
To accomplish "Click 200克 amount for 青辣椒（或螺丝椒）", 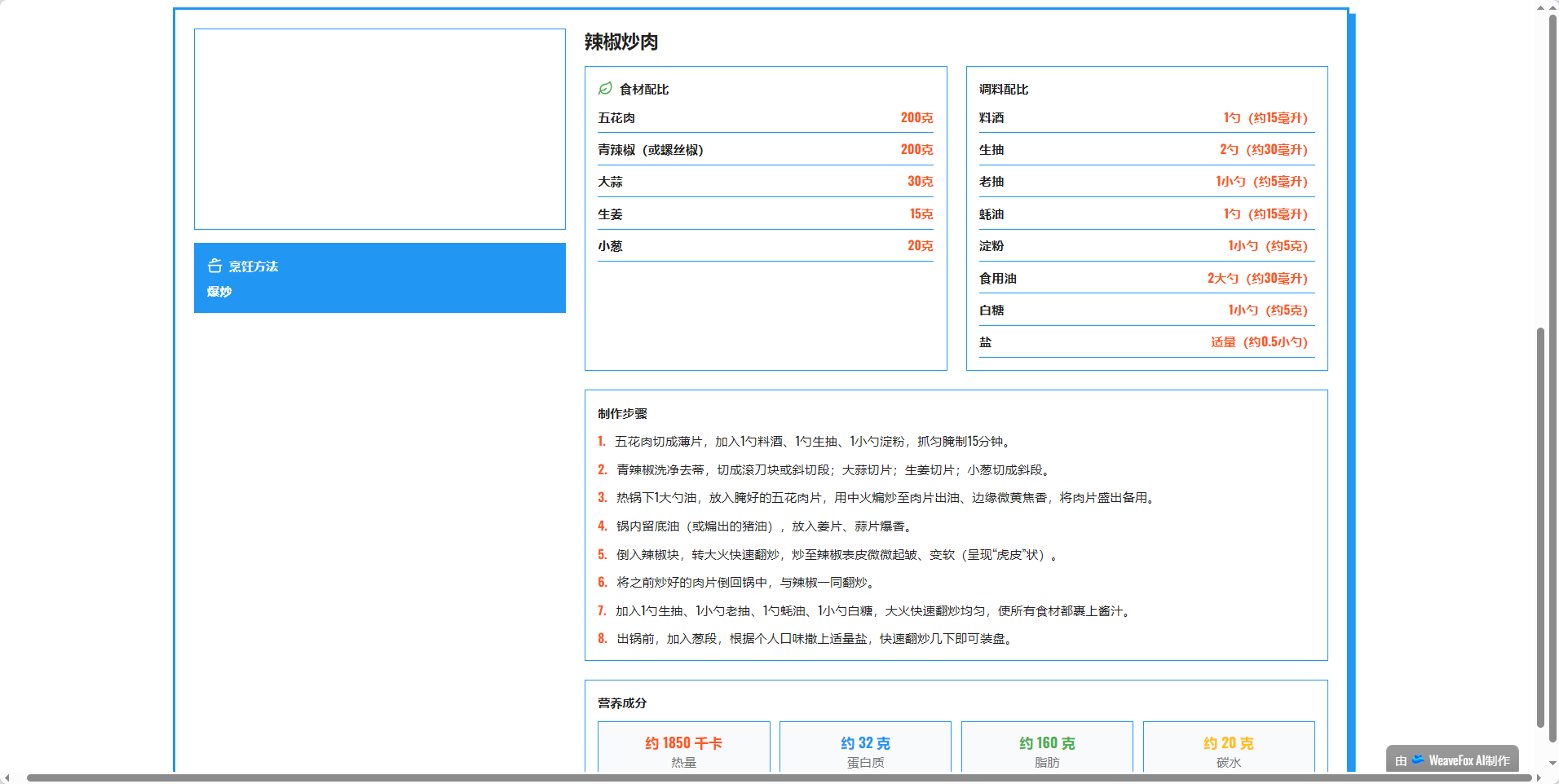I will pyautogui.click(x=916, y=150).
